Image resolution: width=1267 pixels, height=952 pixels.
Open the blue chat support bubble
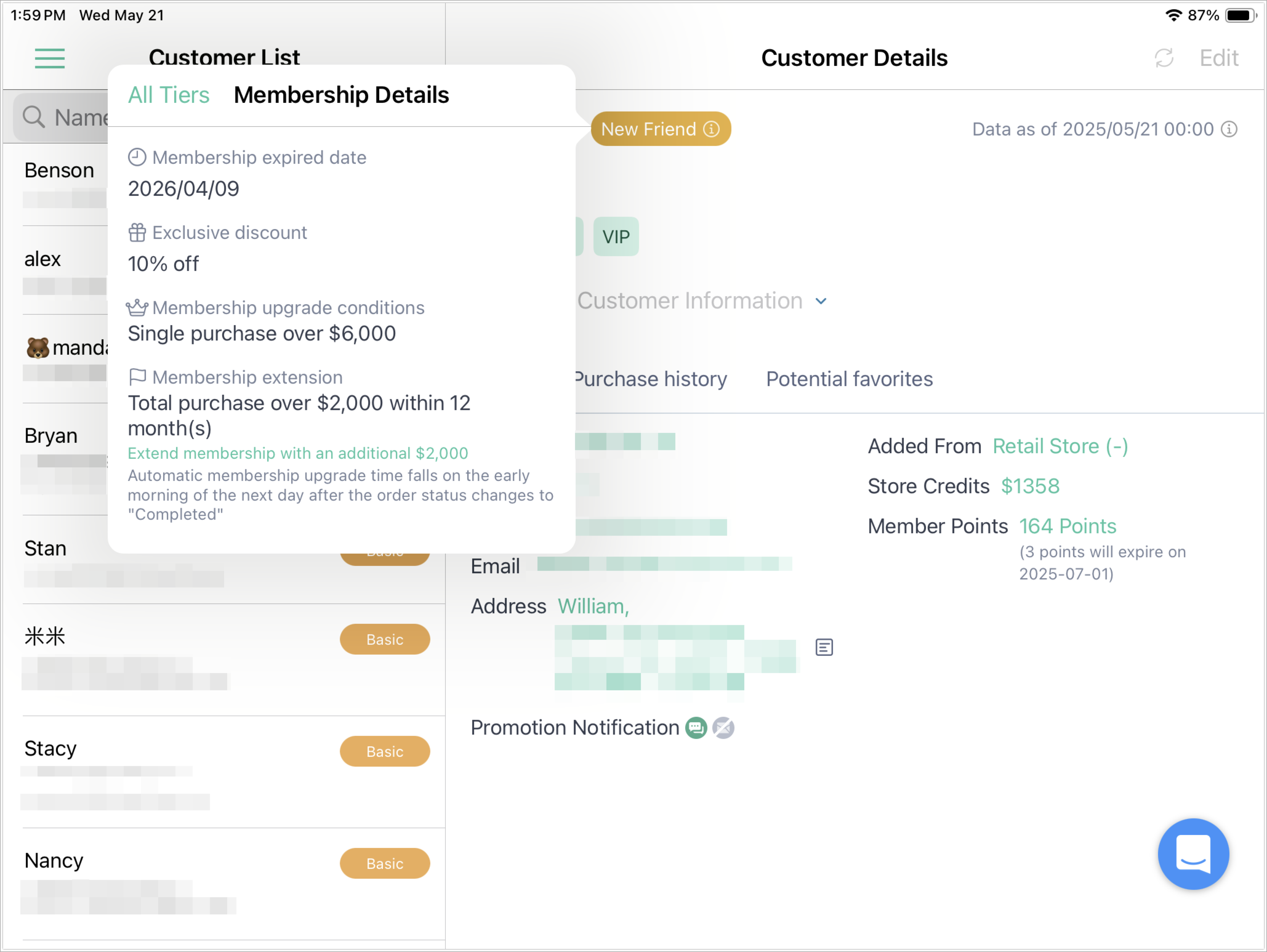click(1193, 853)
